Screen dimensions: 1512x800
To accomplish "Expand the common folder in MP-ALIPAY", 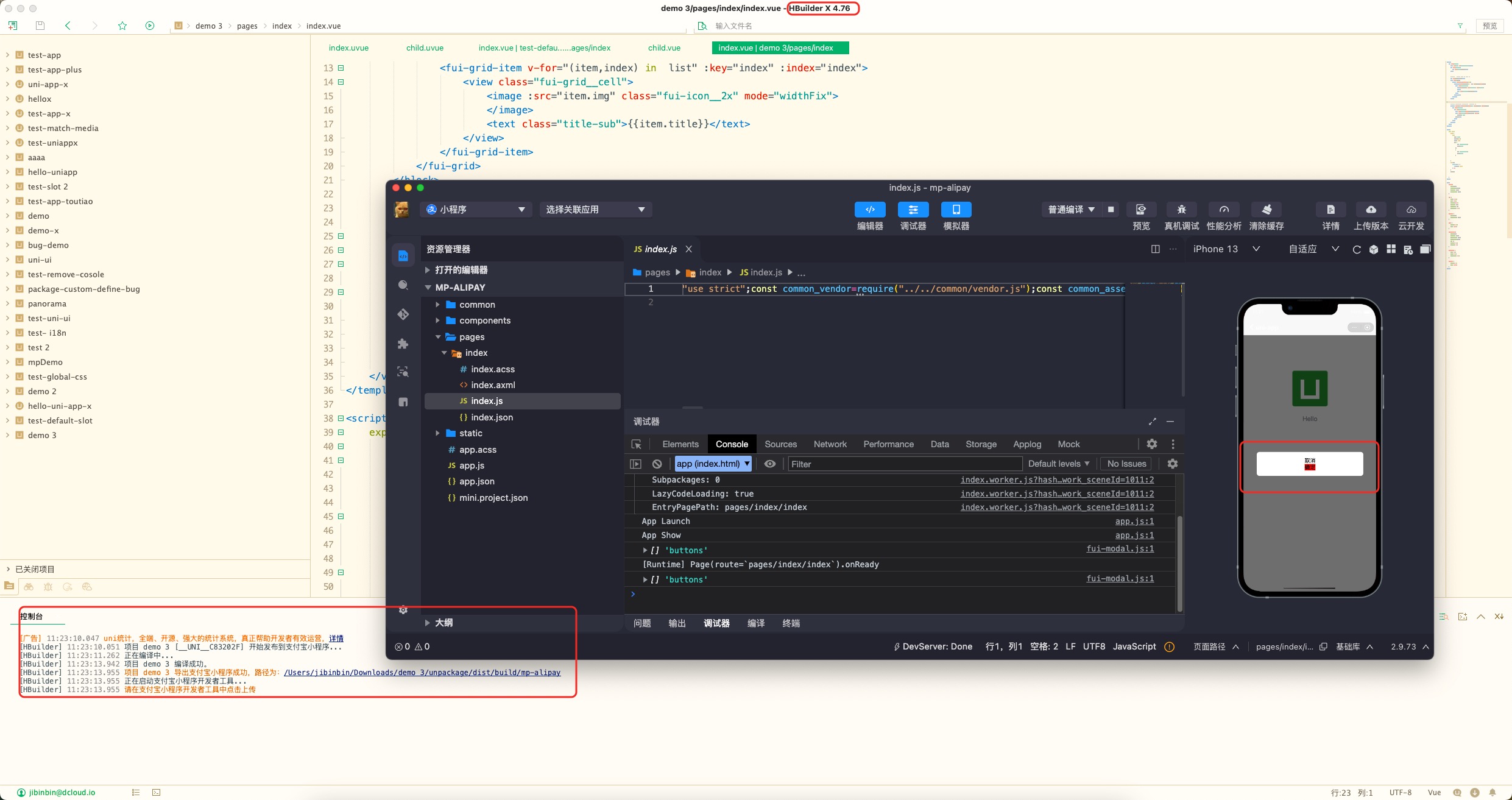I will tap(476, 305).
